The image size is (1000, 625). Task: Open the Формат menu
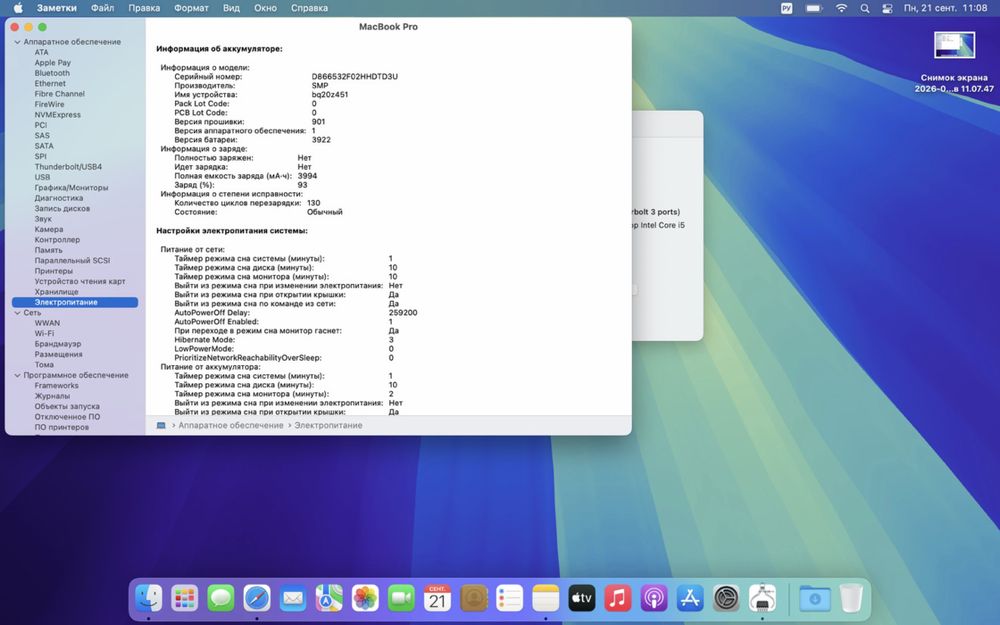coord(191,8)
